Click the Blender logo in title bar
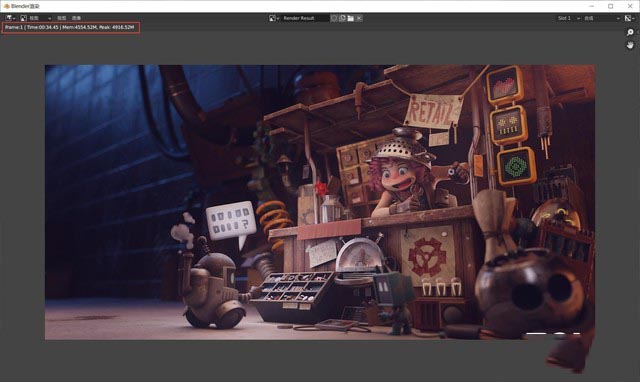 7,6
